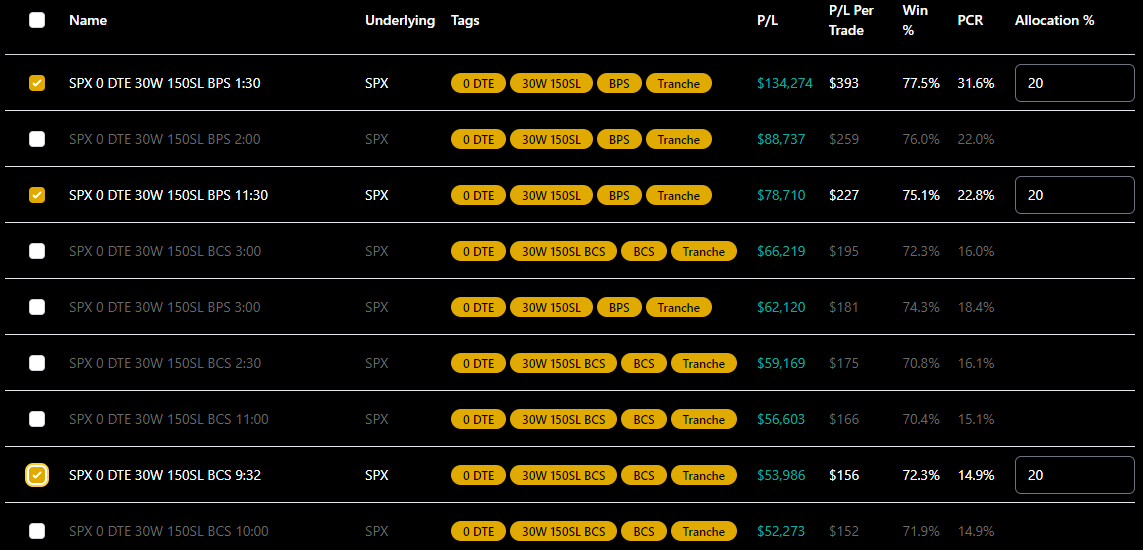The height and width of the screenshot is (550, 1143).
Task: Sort by the P/L column header
Action: (x=768, y=20)
